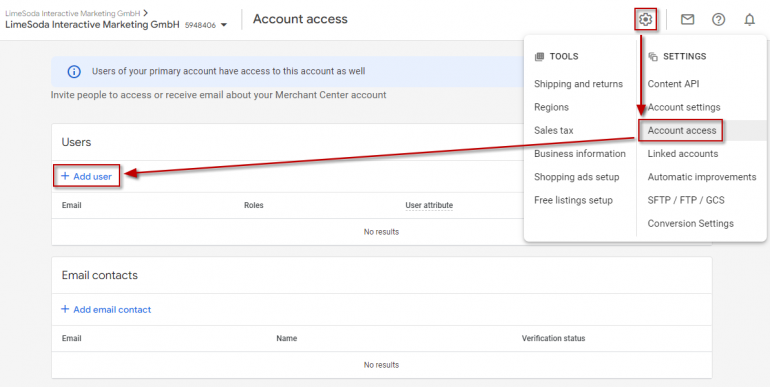Click the Tools heading icon

pos(539,56)
